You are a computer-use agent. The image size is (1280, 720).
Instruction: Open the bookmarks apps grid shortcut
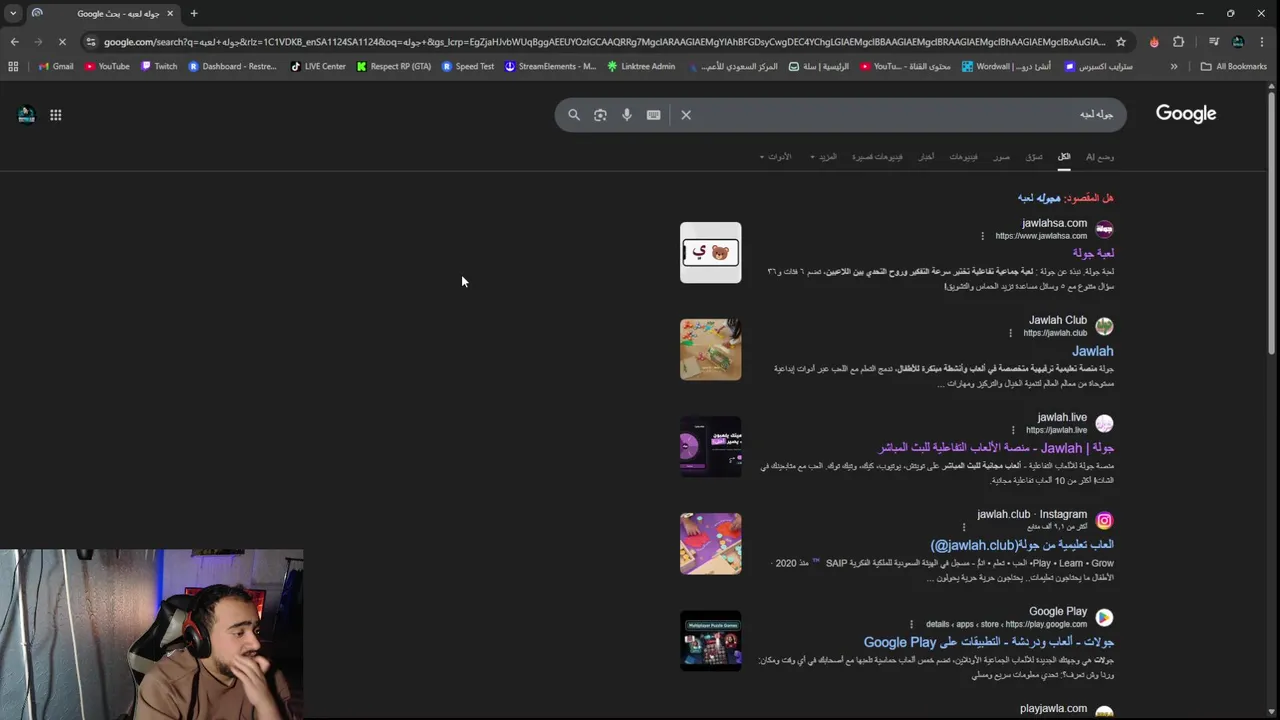click(13, 66)
